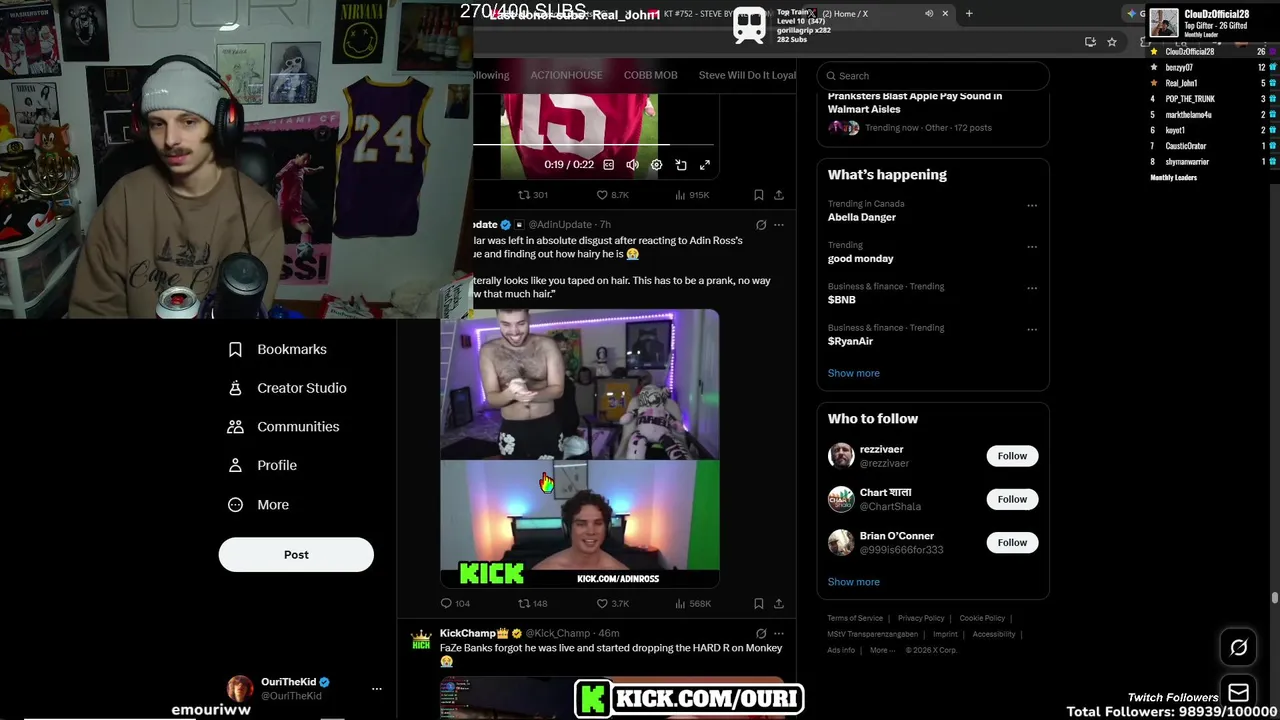Open a new browser tab
Screen dimensions: 1280x720
(x=969, y=14)
